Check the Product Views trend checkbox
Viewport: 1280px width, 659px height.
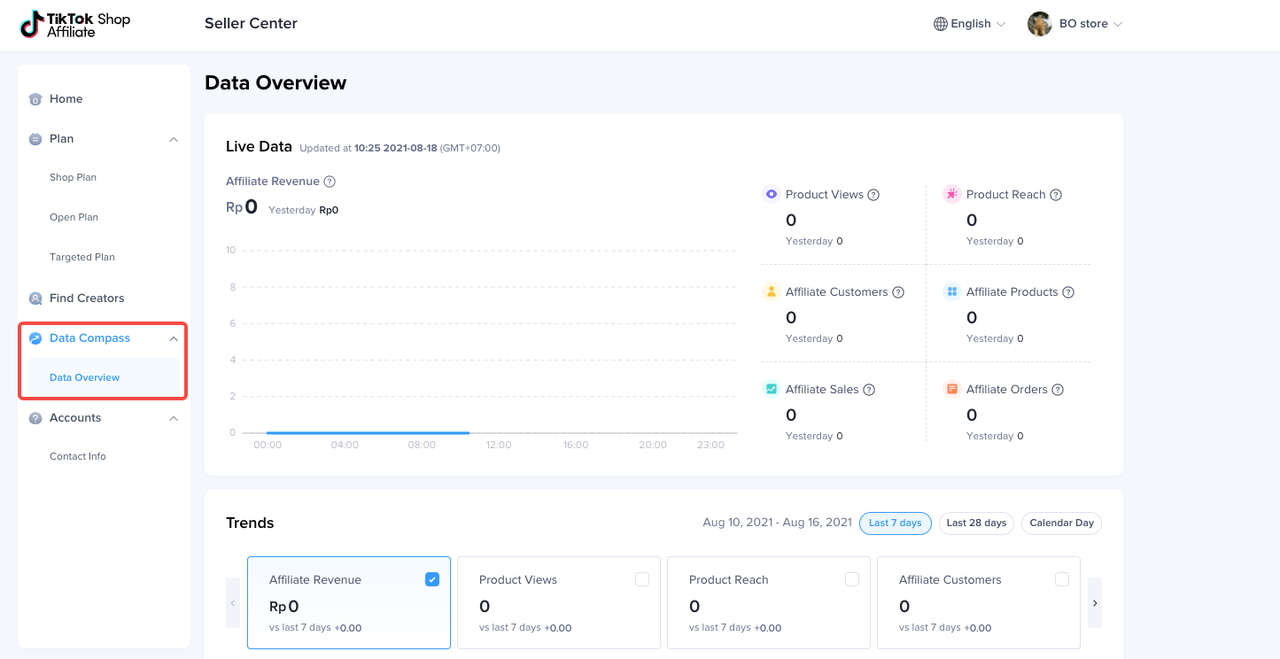tap(642, 579)
